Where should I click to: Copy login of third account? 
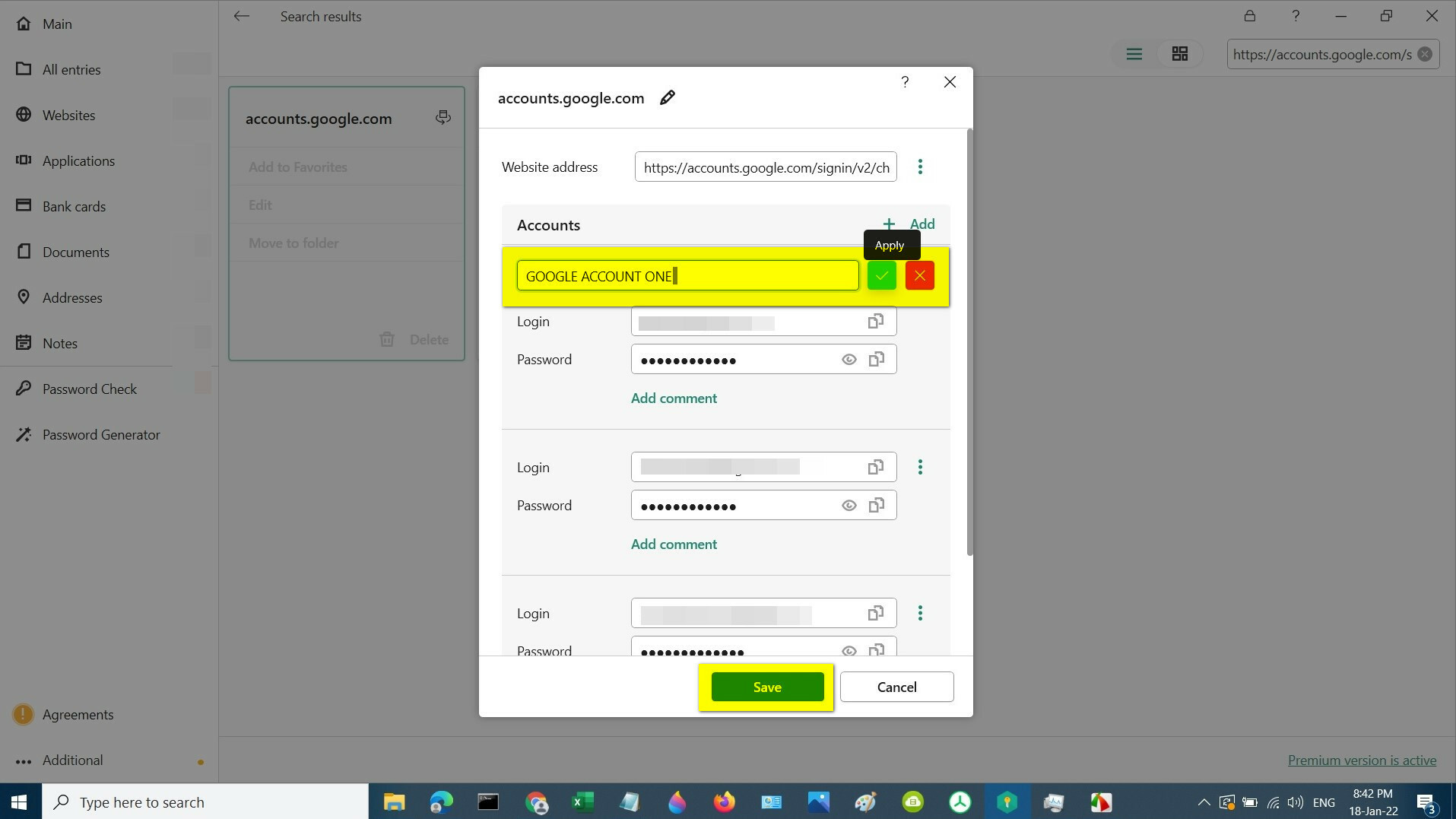tap(876, 614)
